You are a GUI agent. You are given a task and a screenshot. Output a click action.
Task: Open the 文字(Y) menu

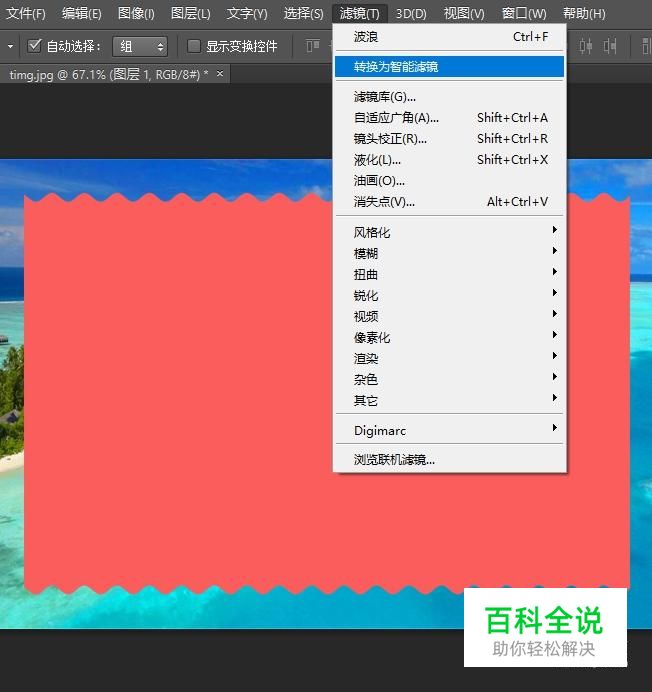(247, 14)
